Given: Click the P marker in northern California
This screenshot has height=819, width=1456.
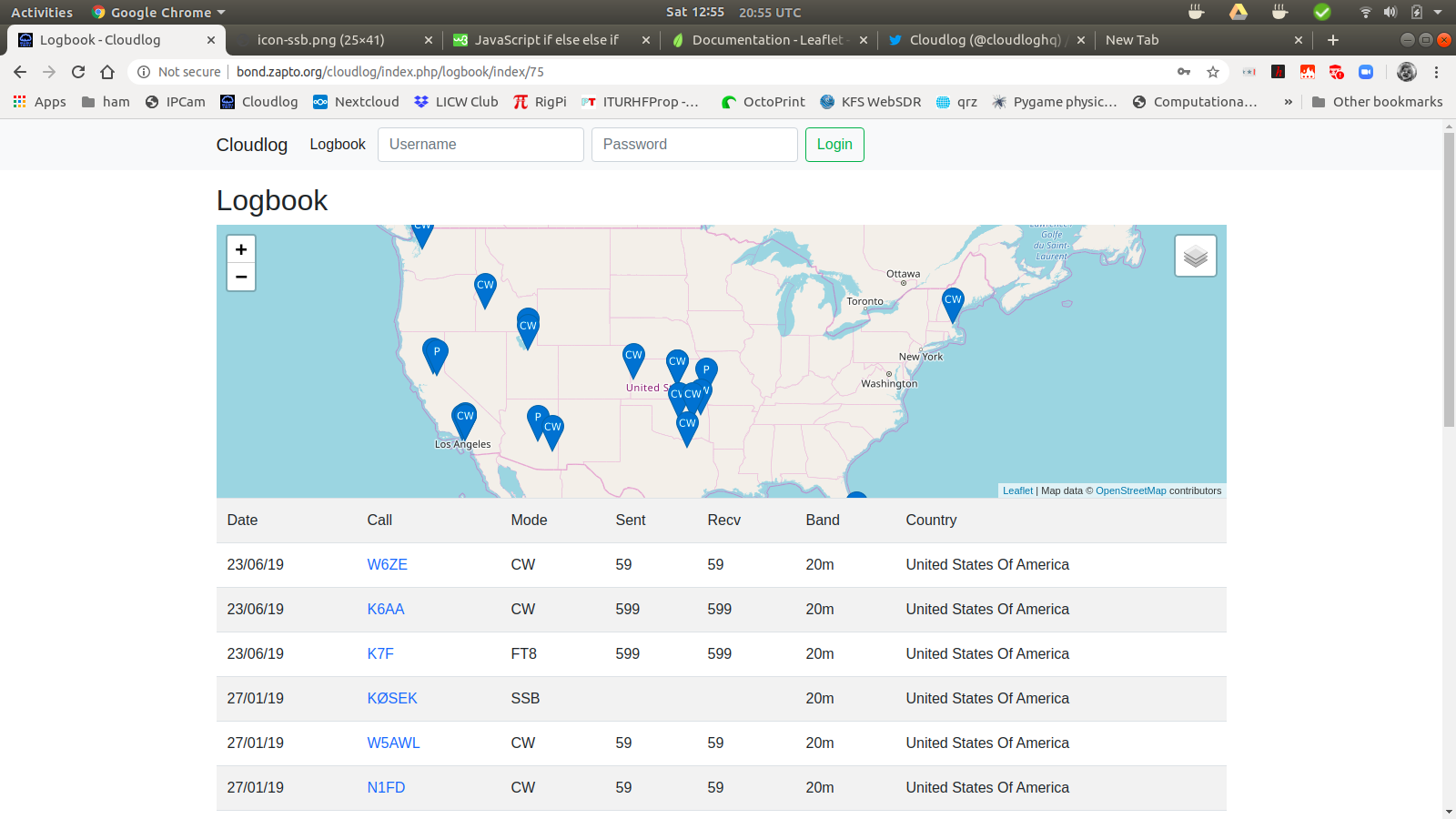Looking at the screenshot, I should 436,357.
